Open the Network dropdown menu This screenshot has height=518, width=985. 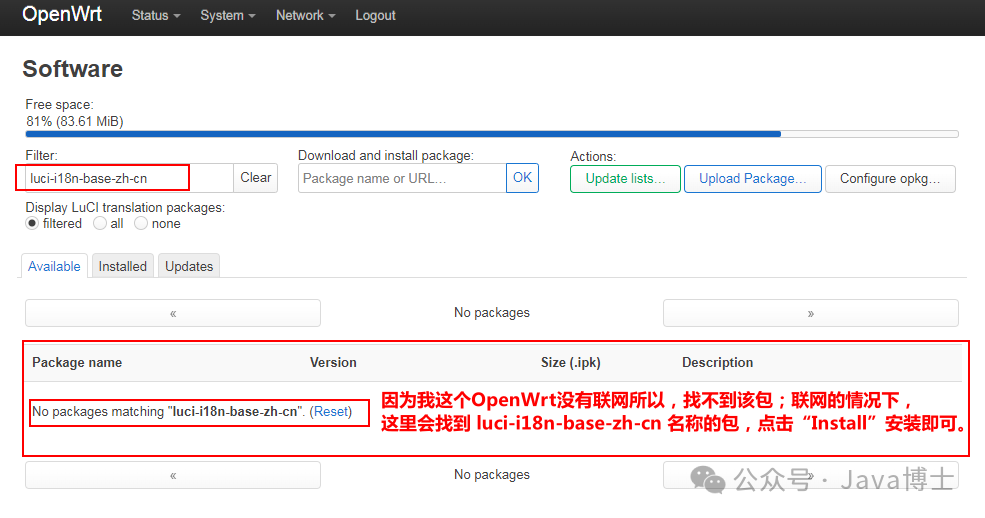point(305,16)
